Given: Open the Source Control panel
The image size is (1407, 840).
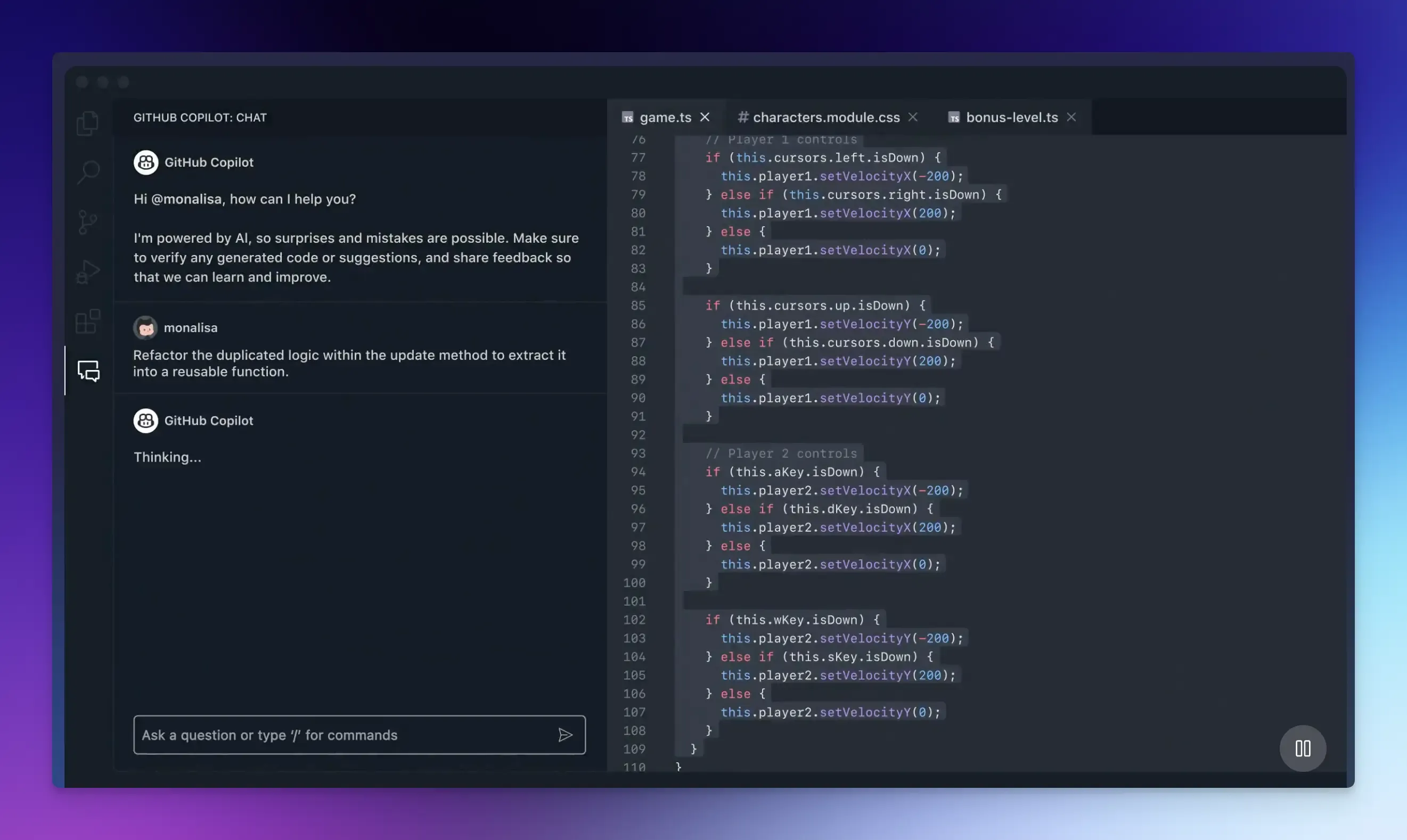Looking at the screenshot, I should (88, 221).
